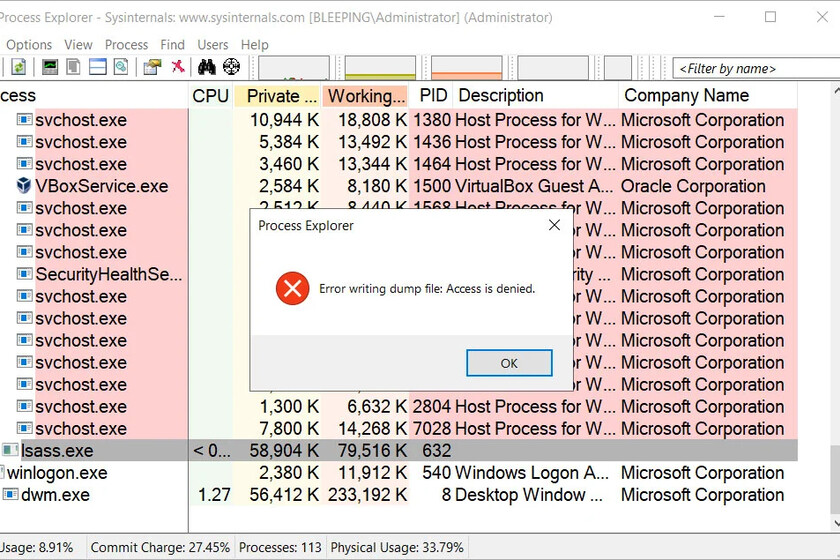Sort by the Private Bytes column header
The width and height of the screenshot is (840, 560).
[x=277, y=96]
